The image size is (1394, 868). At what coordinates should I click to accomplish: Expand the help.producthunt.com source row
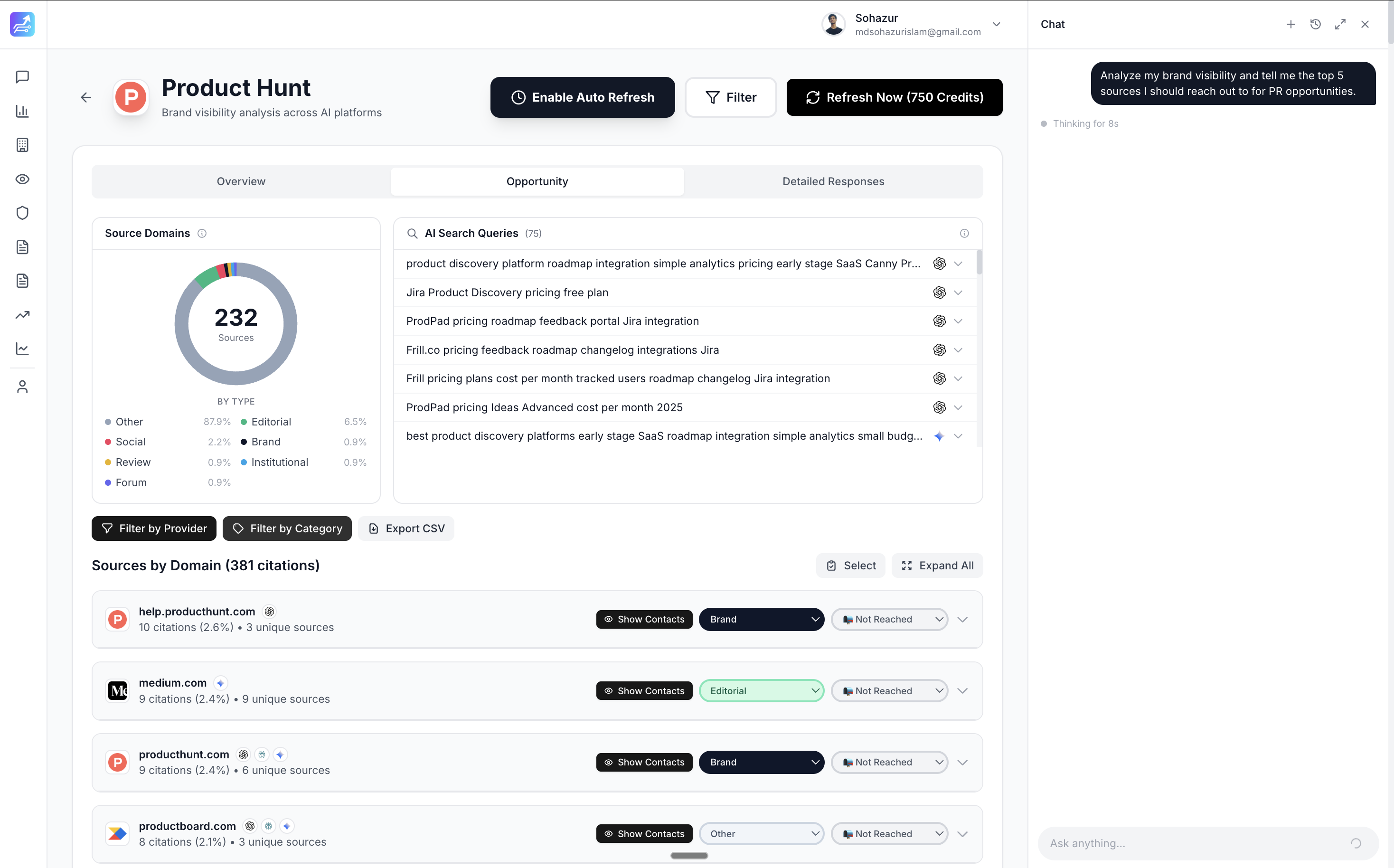point(962,619)
